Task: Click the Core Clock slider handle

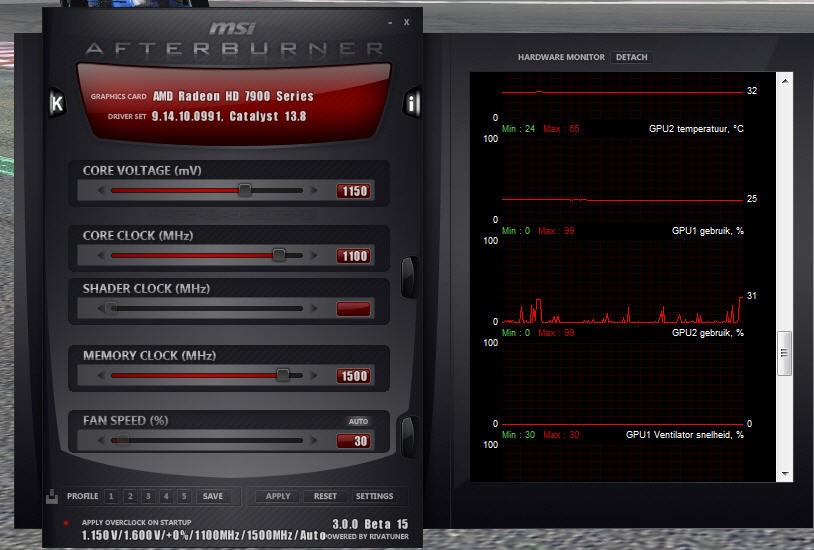Action: (x=279, y=255)
